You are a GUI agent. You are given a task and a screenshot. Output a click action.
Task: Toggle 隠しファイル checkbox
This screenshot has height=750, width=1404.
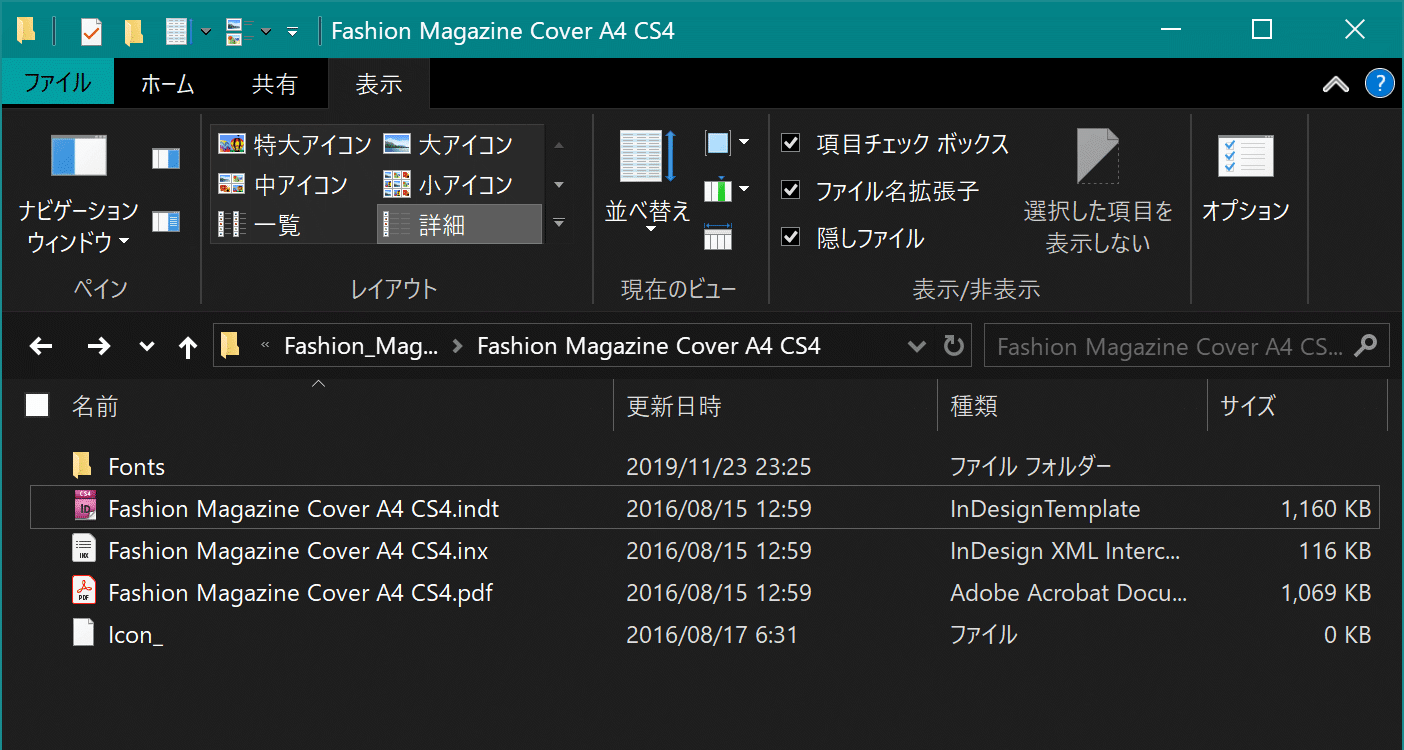pos(791,237)
